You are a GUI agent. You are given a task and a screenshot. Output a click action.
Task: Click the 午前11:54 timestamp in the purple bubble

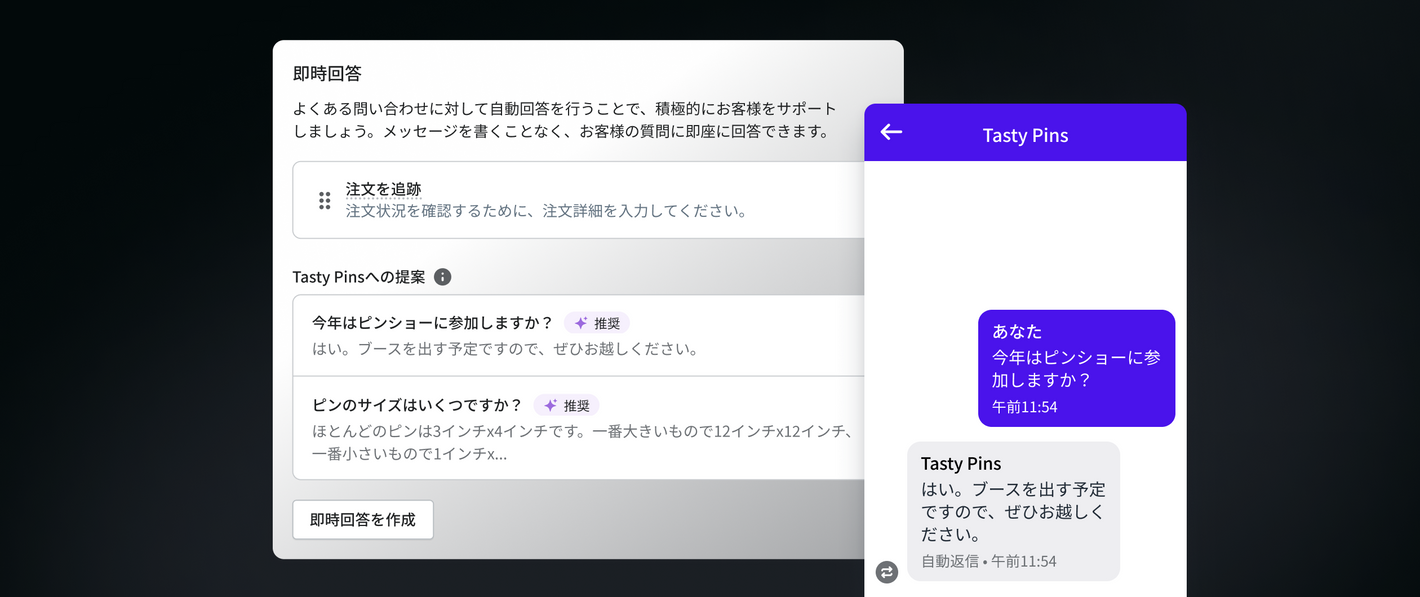[1024, 407]
